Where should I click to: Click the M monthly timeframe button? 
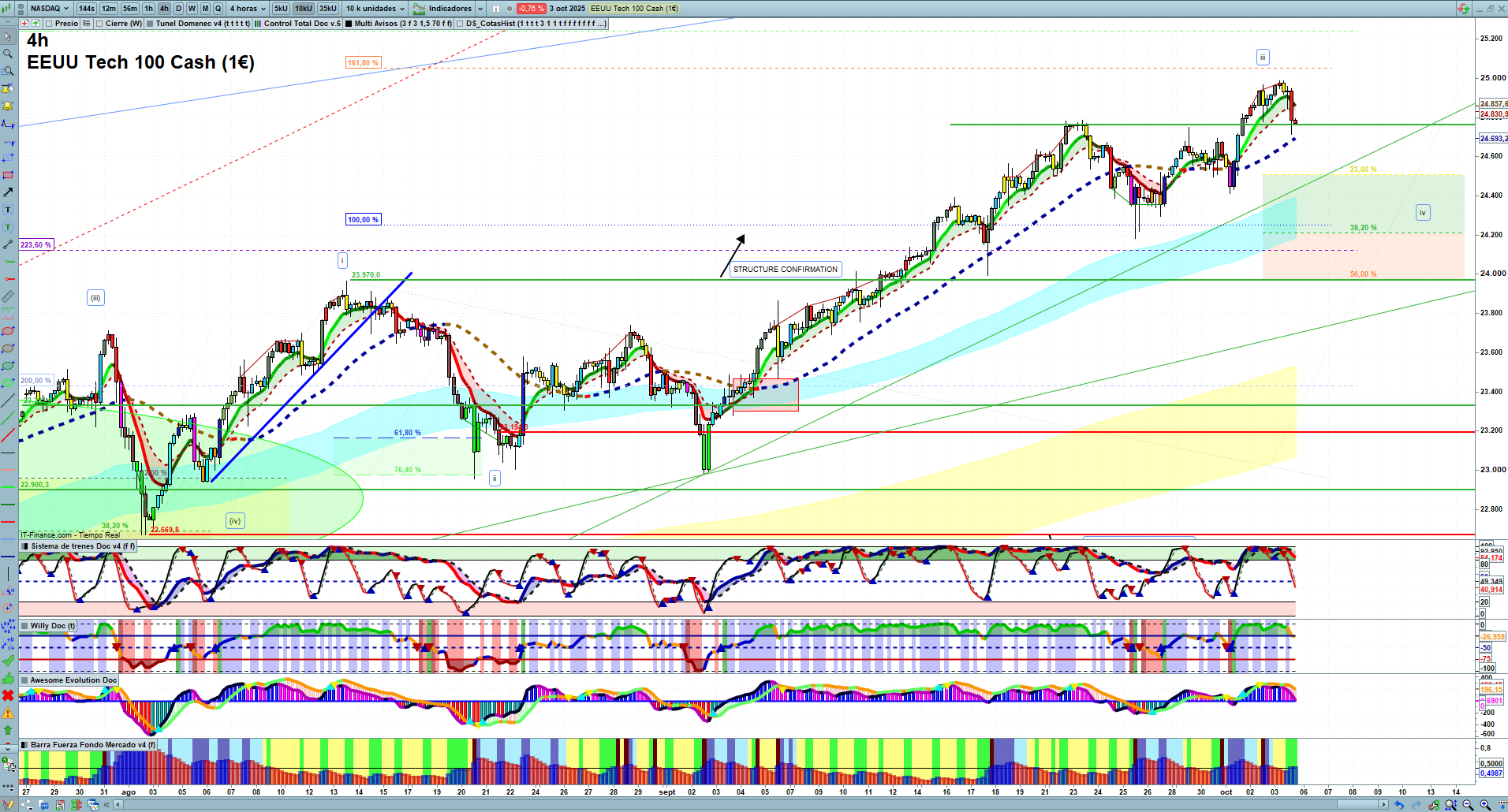click(x=205, y=9)
